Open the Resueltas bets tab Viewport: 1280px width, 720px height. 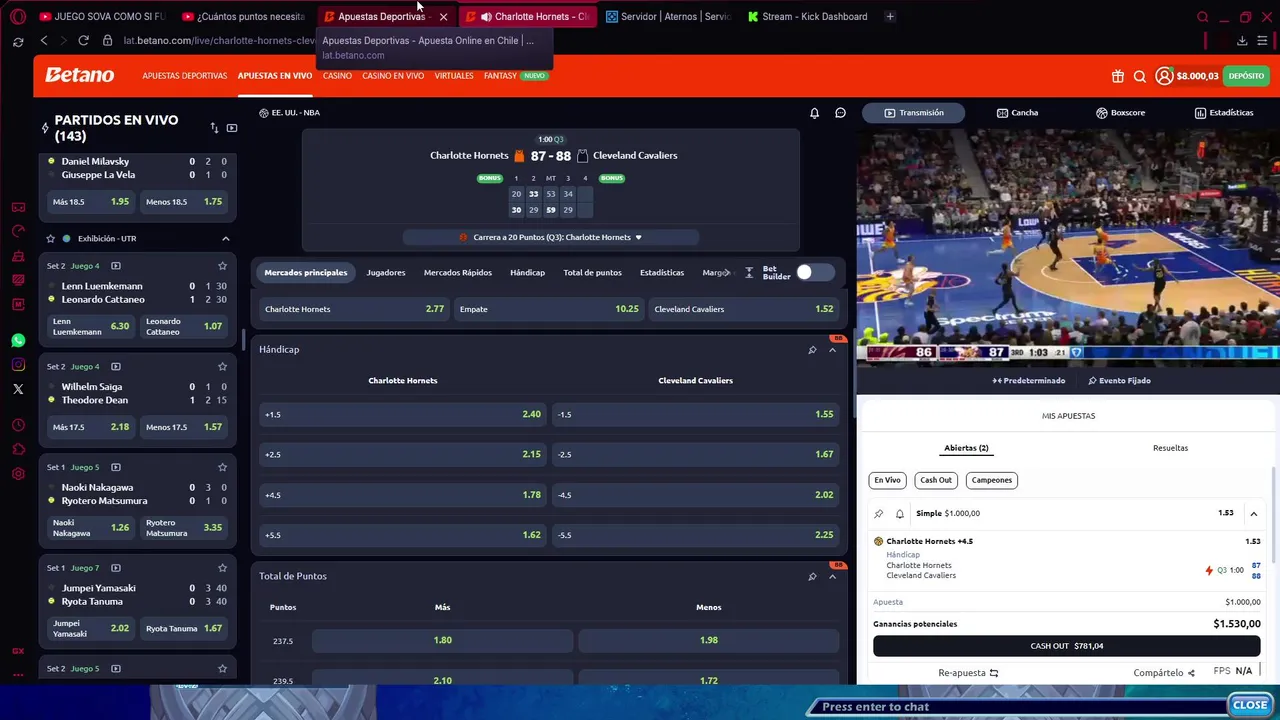pyautogui.click(x=1170, y=448)
